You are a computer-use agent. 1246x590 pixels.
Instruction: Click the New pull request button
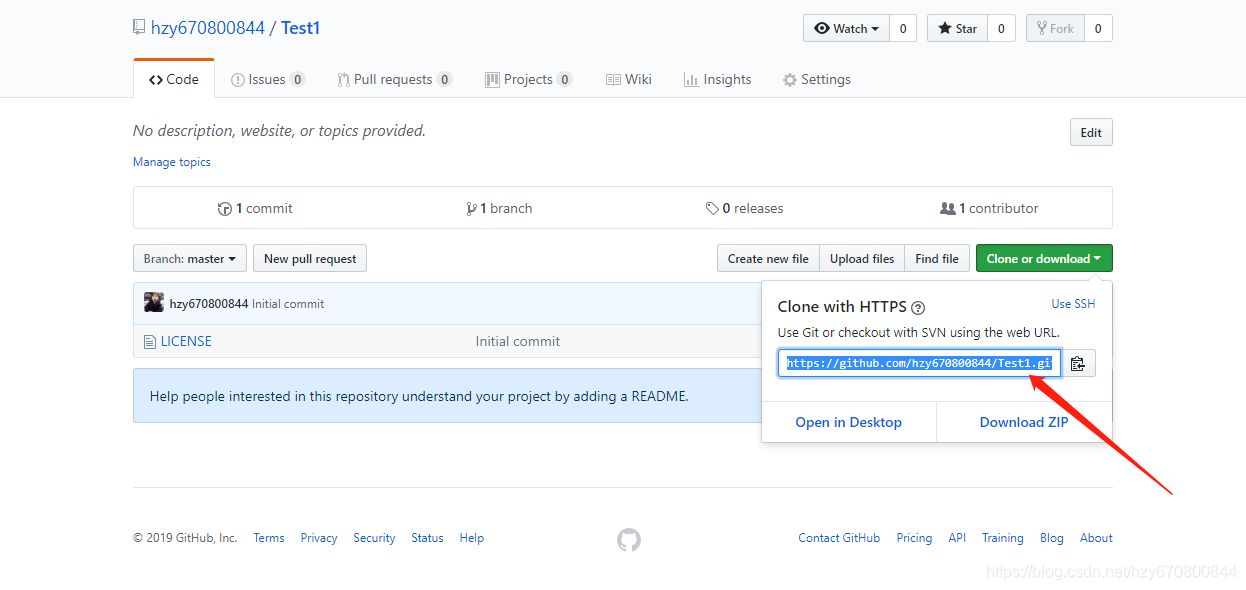coord(310,258)
